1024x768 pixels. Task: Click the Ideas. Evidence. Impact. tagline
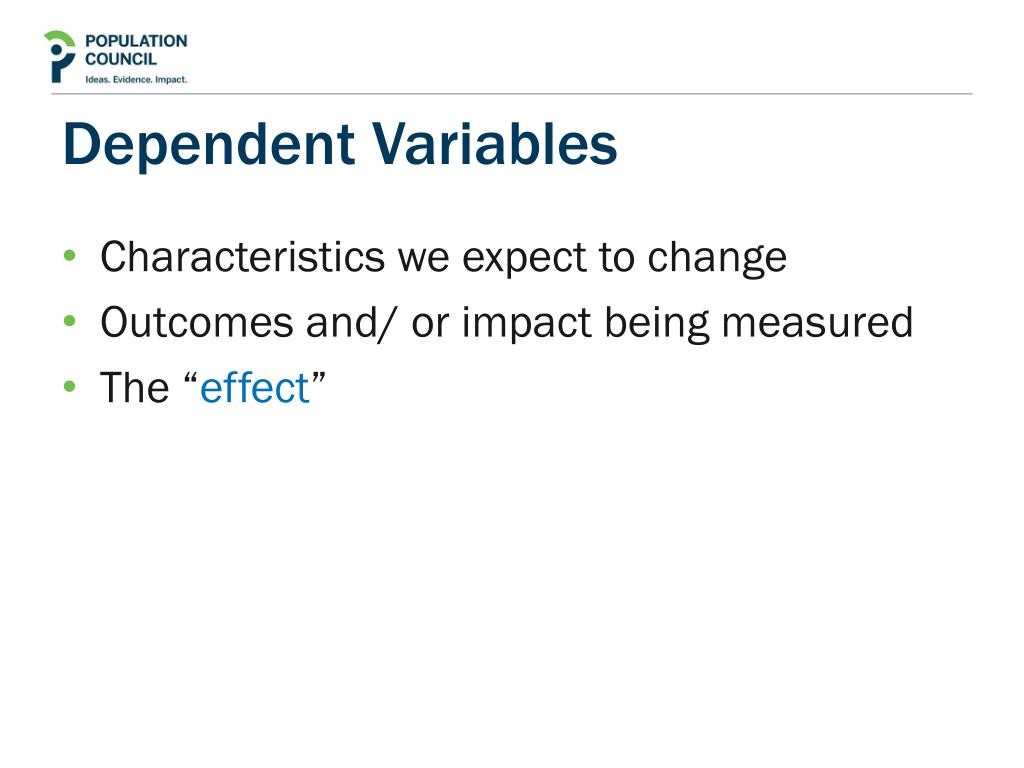[136, 80]
